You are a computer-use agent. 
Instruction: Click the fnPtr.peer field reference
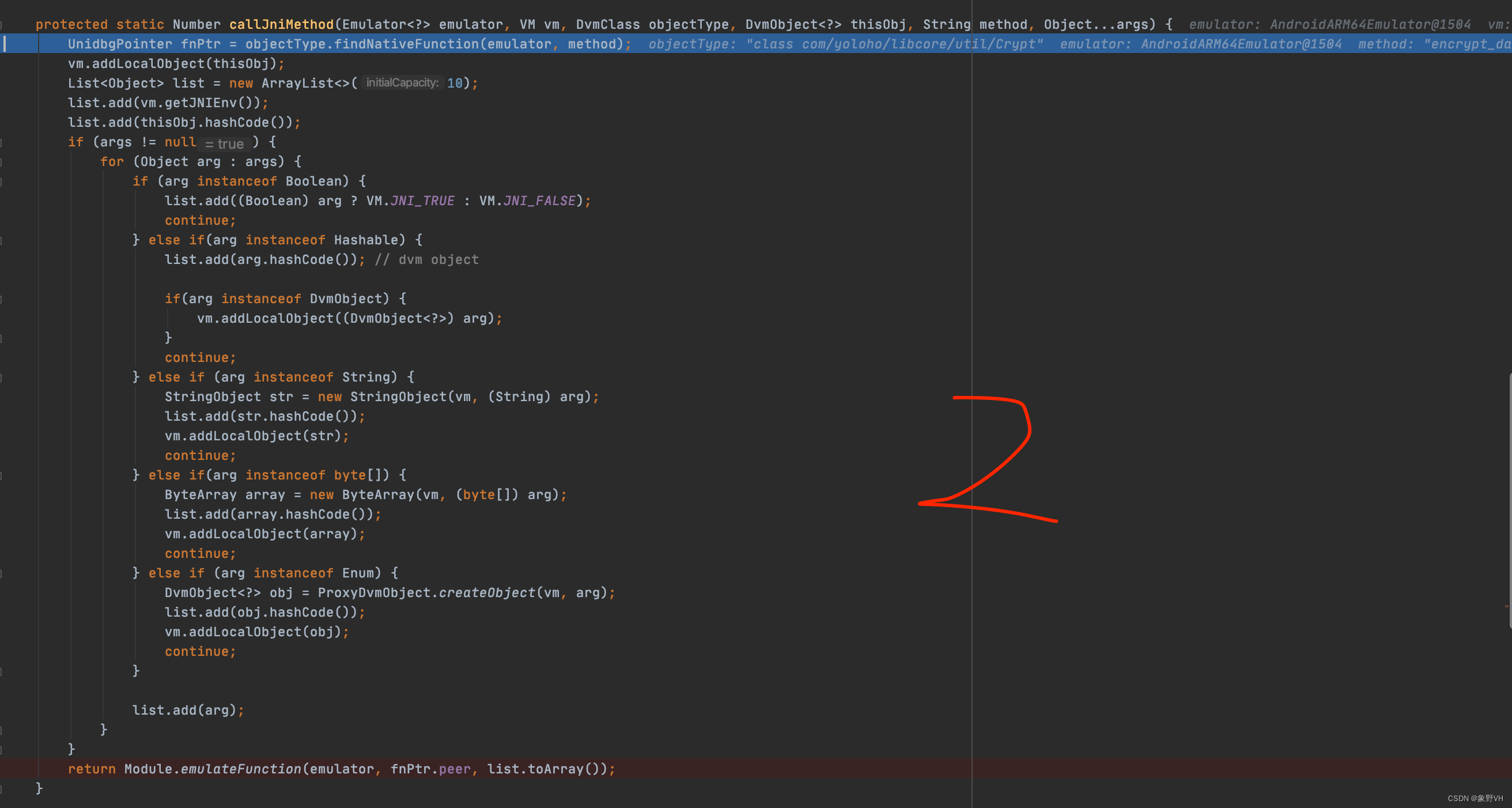pyautogui.click(x=430, y=769)
